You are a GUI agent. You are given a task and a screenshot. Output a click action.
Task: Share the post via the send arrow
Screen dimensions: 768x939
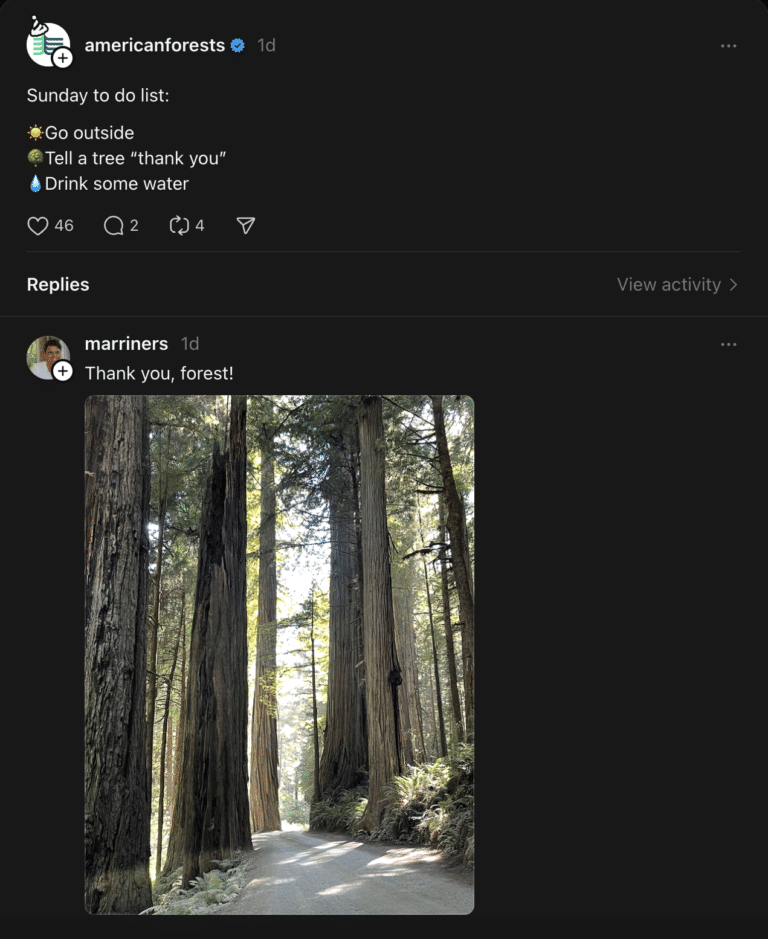pyautogui.click(x=243, y=226)
